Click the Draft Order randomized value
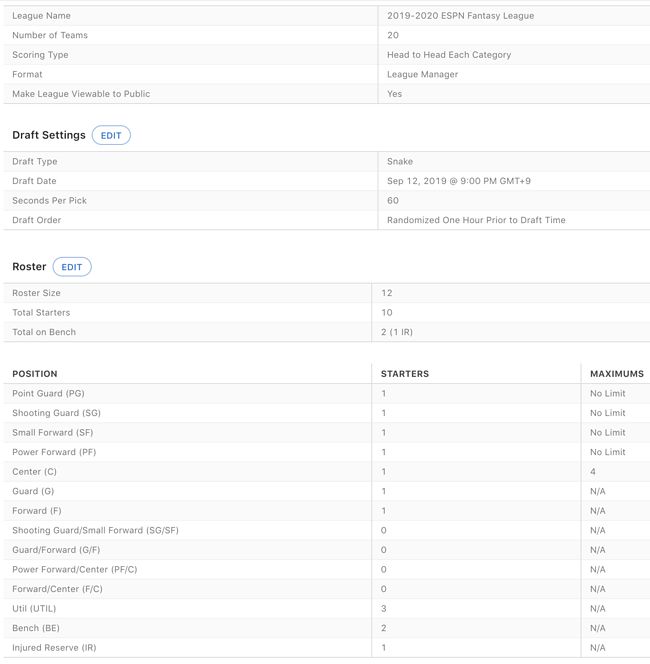The image size is (650, 664). (476, 220)
